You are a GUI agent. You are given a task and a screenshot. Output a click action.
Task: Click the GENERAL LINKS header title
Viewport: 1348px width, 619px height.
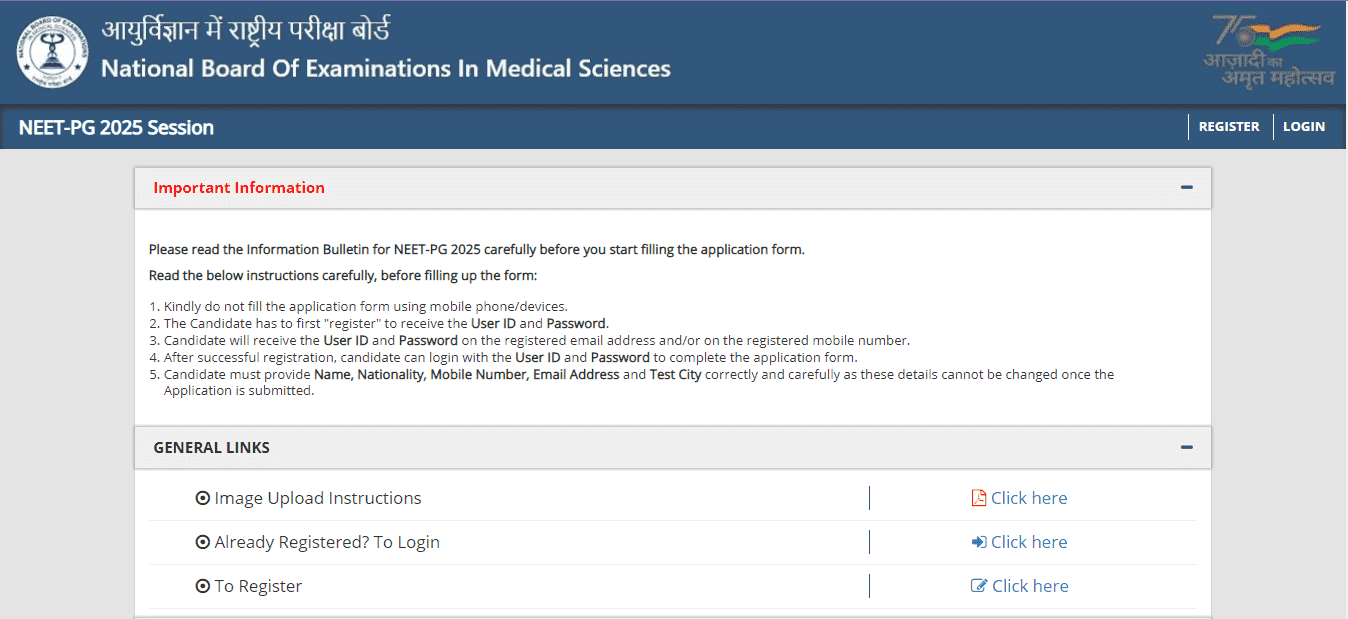[211, 448]
